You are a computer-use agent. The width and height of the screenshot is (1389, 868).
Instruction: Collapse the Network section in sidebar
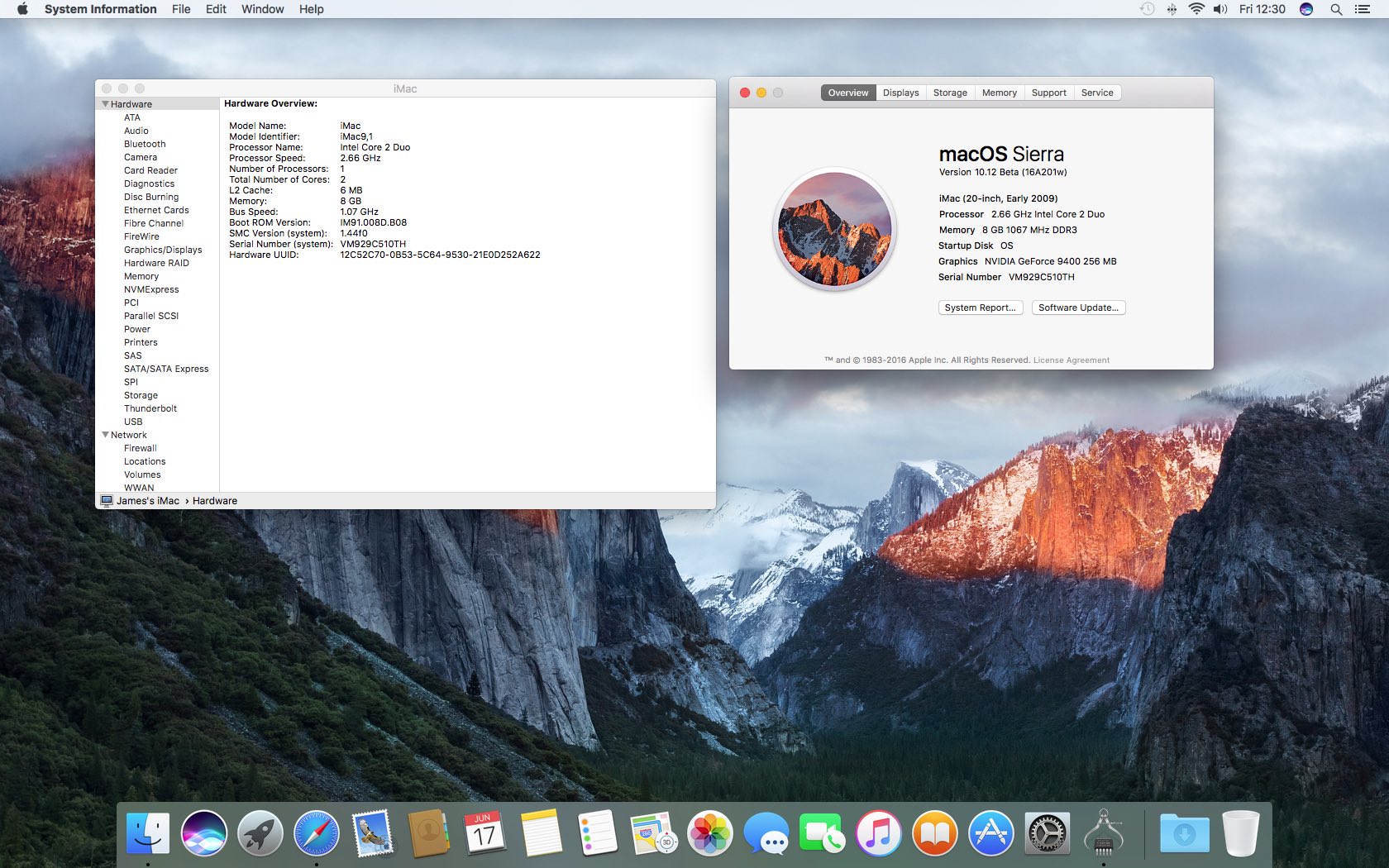point(105,435)
